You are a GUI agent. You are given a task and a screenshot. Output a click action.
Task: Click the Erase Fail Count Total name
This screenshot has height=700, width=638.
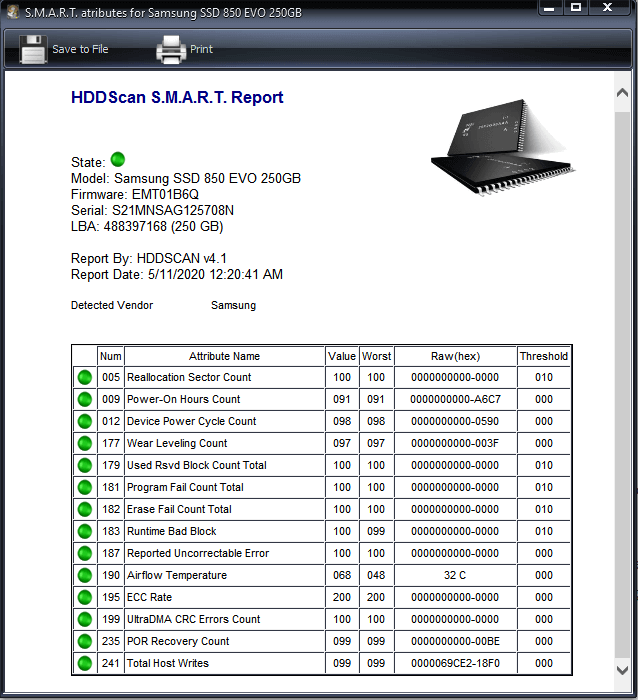pos(179,509)
